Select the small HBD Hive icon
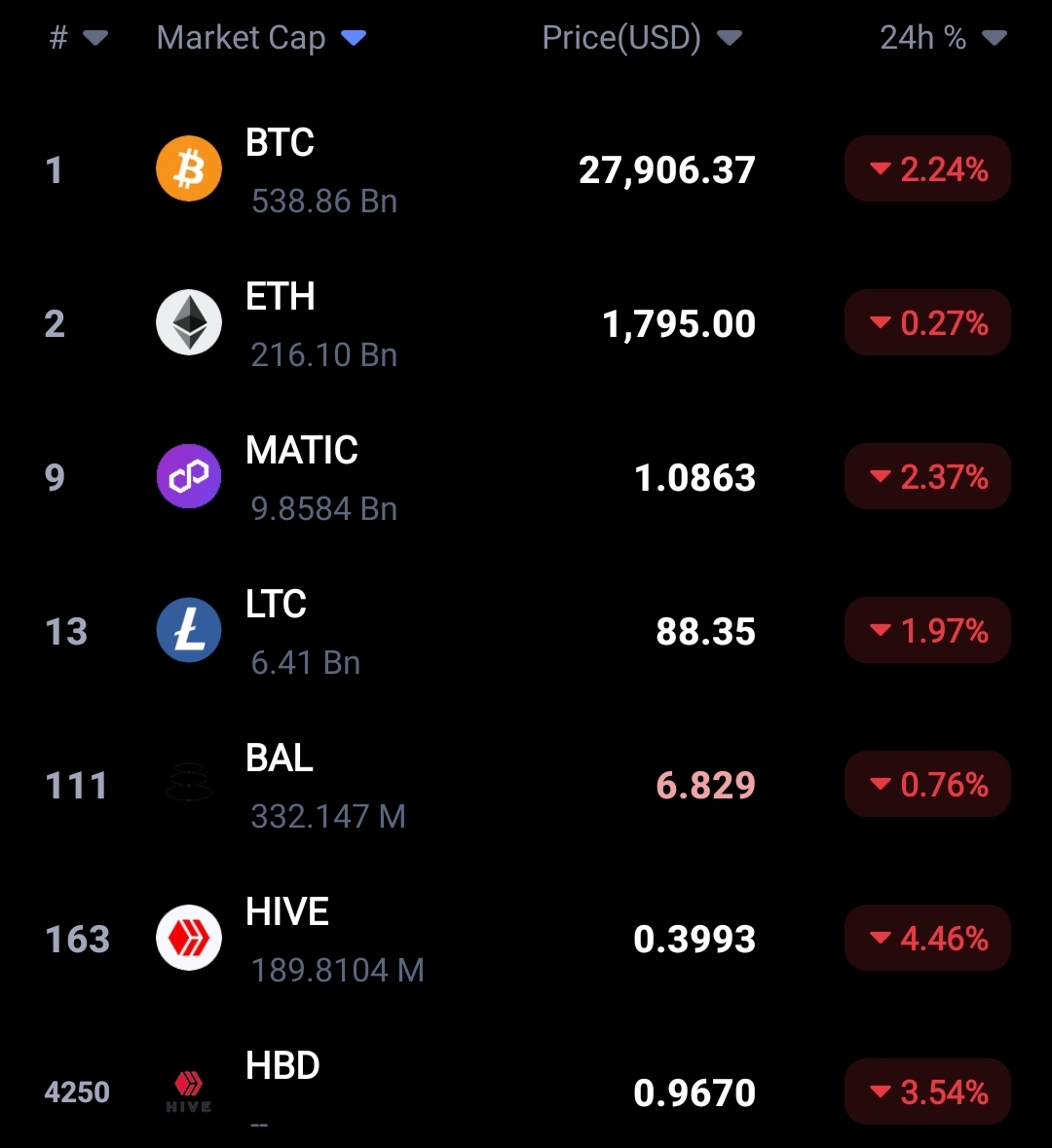1052x1148 pixels. [189, 1092]
